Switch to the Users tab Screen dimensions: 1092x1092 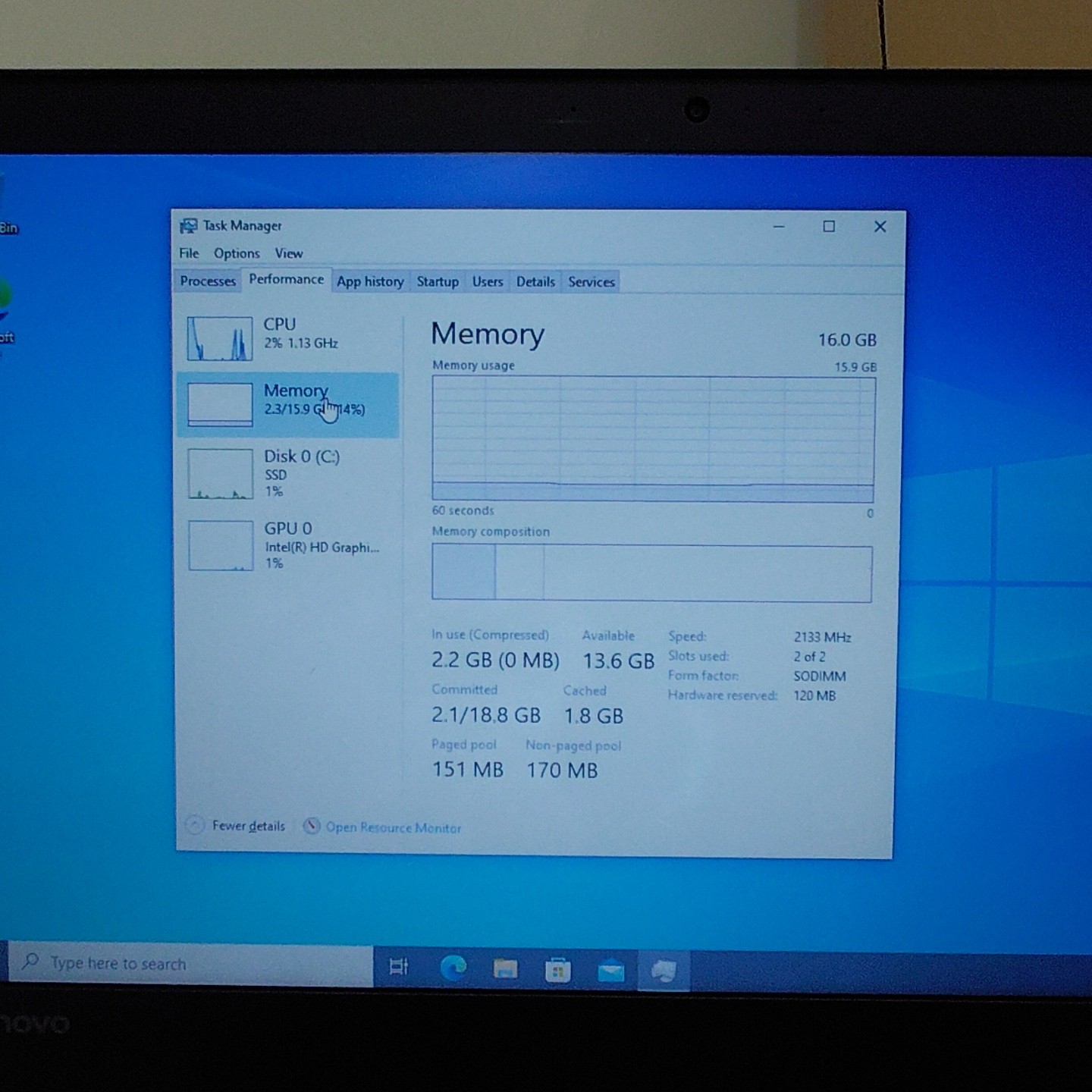click(488, 281)
